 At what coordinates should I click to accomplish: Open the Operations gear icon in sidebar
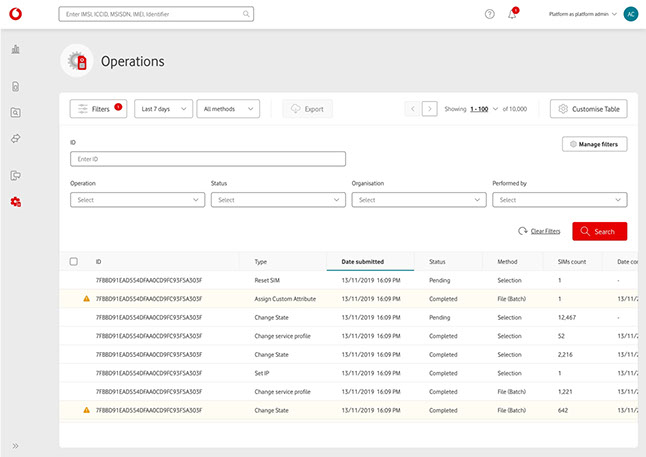click(x=16, y=202)
